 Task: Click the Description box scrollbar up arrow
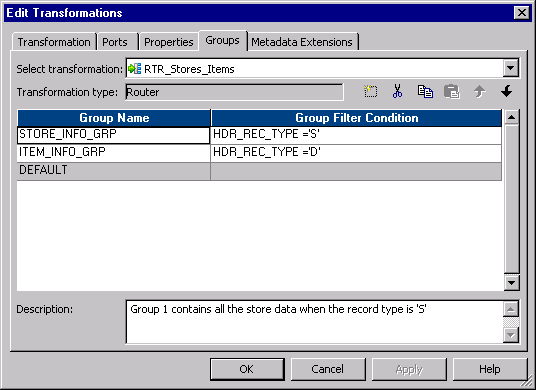(x=511, y=309)
